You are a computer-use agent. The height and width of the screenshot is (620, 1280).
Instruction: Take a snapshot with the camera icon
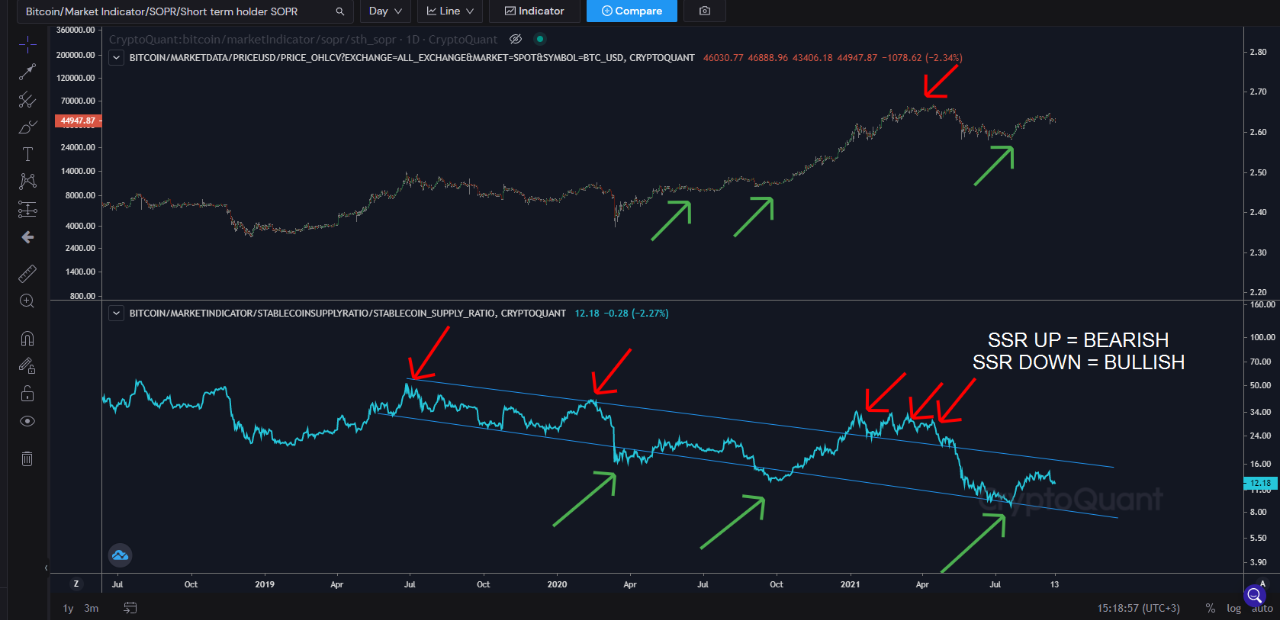pos(705,11)
